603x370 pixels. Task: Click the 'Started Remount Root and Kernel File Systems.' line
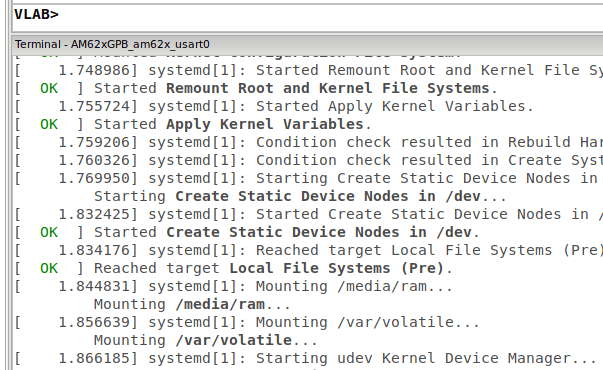click(256, 88)
